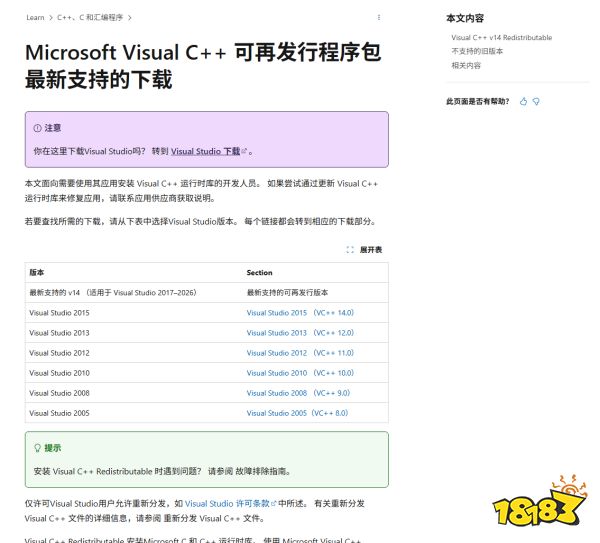600x543 pixels.
Task: Open Visual Studio 2015 (VC++ 14.0) link
Action: click(x=300, y=313)
